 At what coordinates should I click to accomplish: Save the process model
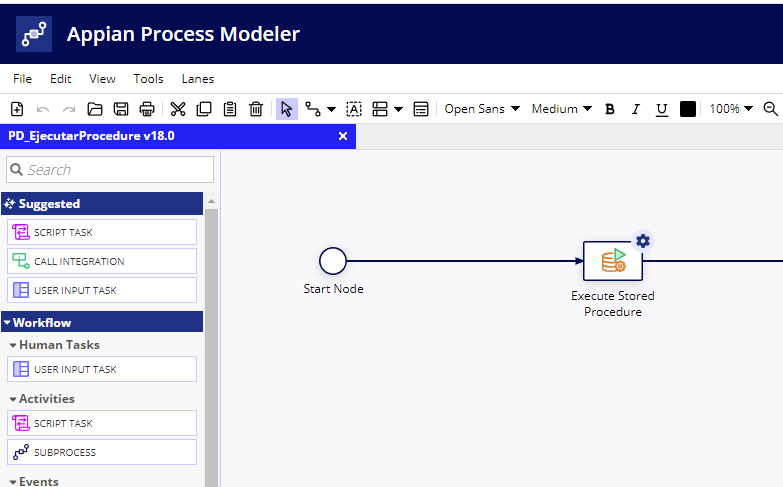click(121, 109)
